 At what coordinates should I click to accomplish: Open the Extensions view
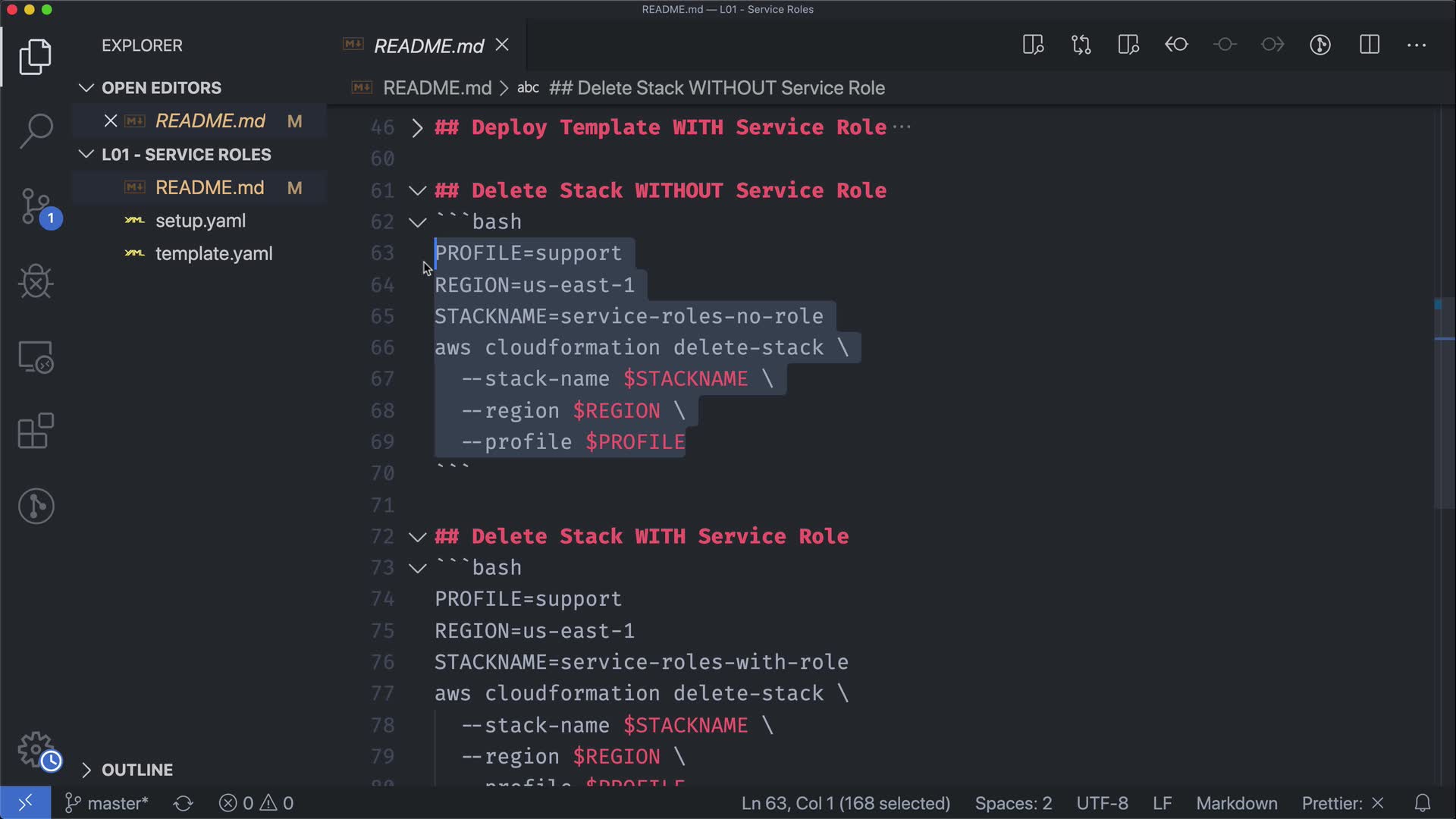click(36, 431)
